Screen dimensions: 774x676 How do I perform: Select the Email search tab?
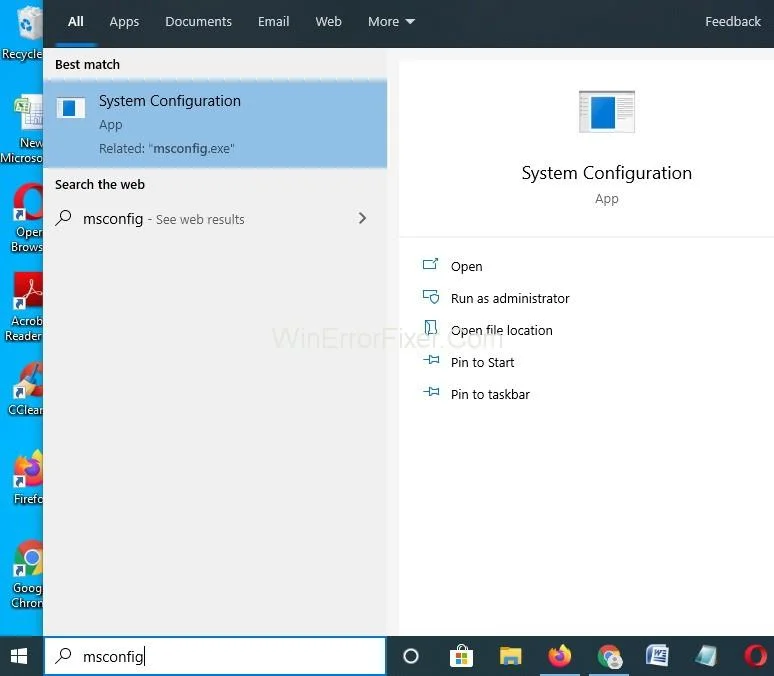point(273,21)
